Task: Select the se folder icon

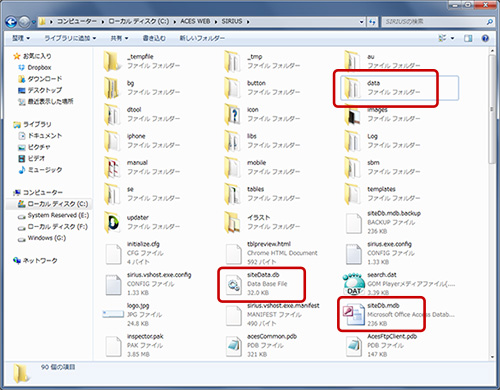Action: tap(112, 194)
